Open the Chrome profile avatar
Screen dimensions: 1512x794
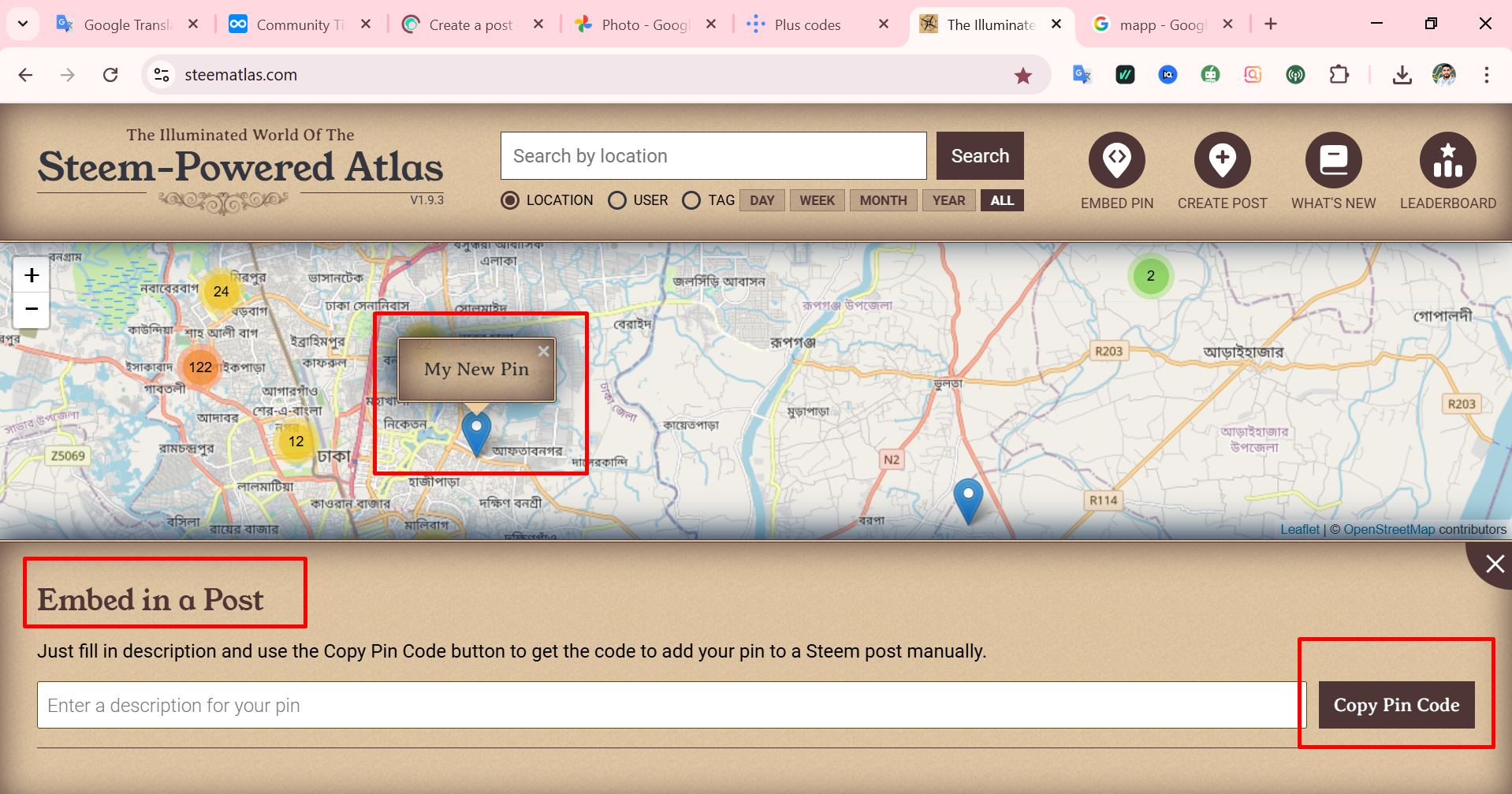coord(1444,75)
